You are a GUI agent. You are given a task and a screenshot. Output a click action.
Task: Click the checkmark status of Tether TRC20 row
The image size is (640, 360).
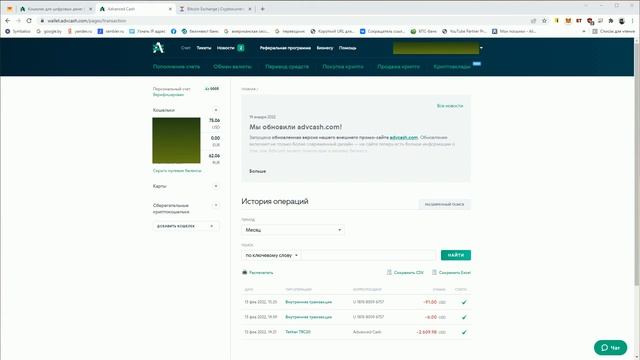click(464, 332)
